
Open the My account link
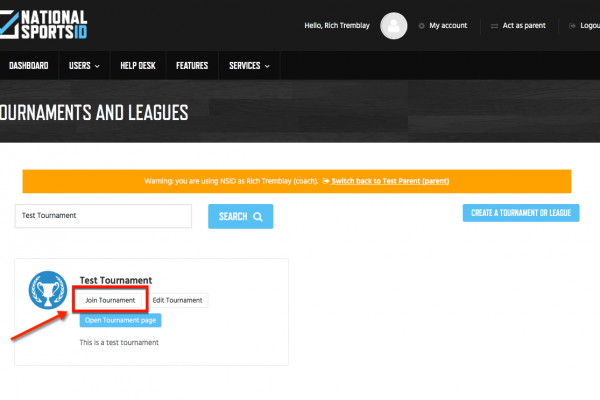tap(448, 26)
